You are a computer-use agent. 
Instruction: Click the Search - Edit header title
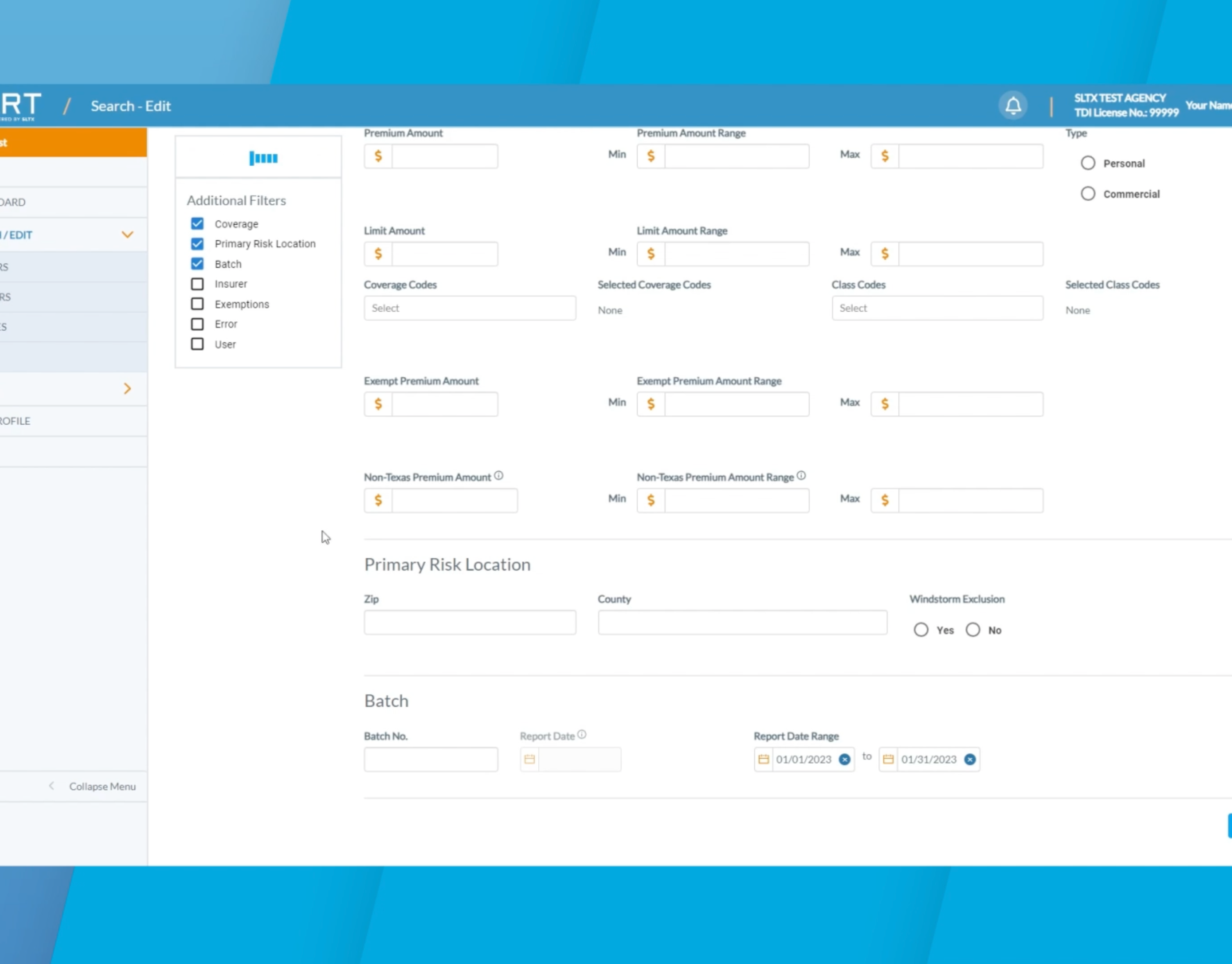coord(131,106)
